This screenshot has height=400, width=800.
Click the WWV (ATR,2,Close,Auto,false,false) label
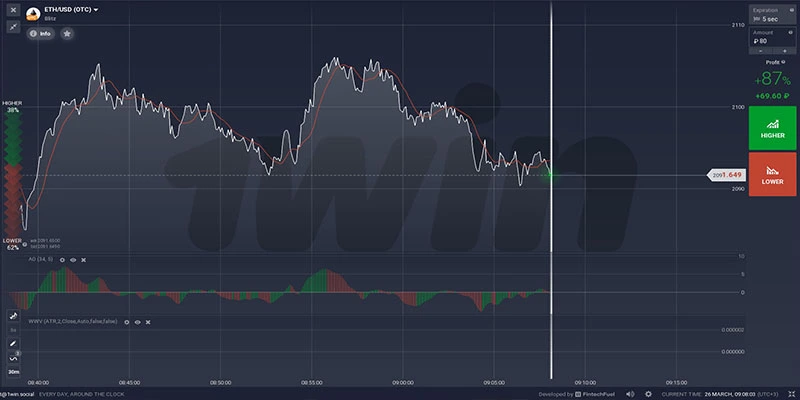73,322
